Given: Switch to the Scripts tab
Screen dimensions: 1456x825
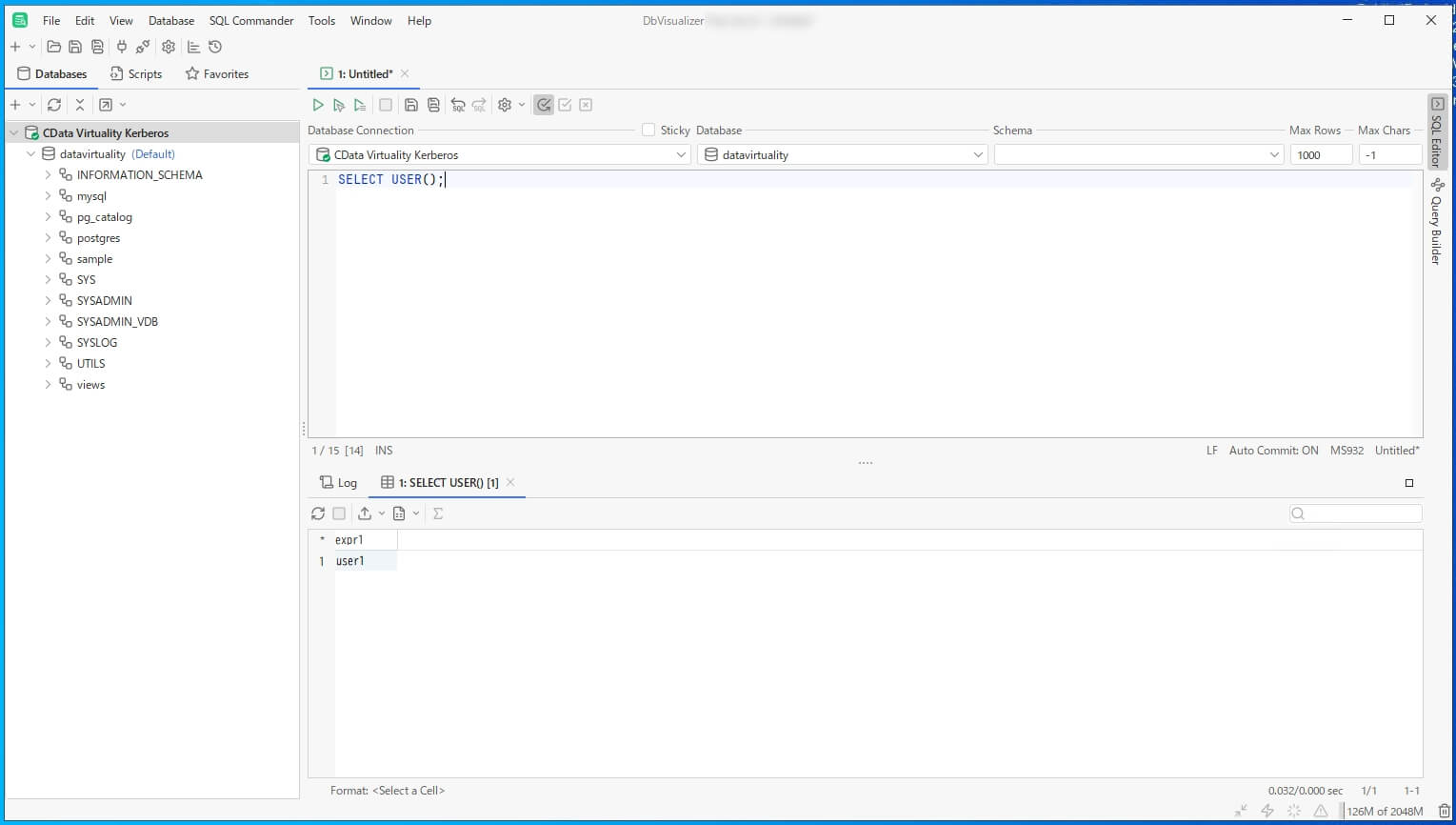Looking at the screenshot, I should pyautogui.click(x=136, y=74).
